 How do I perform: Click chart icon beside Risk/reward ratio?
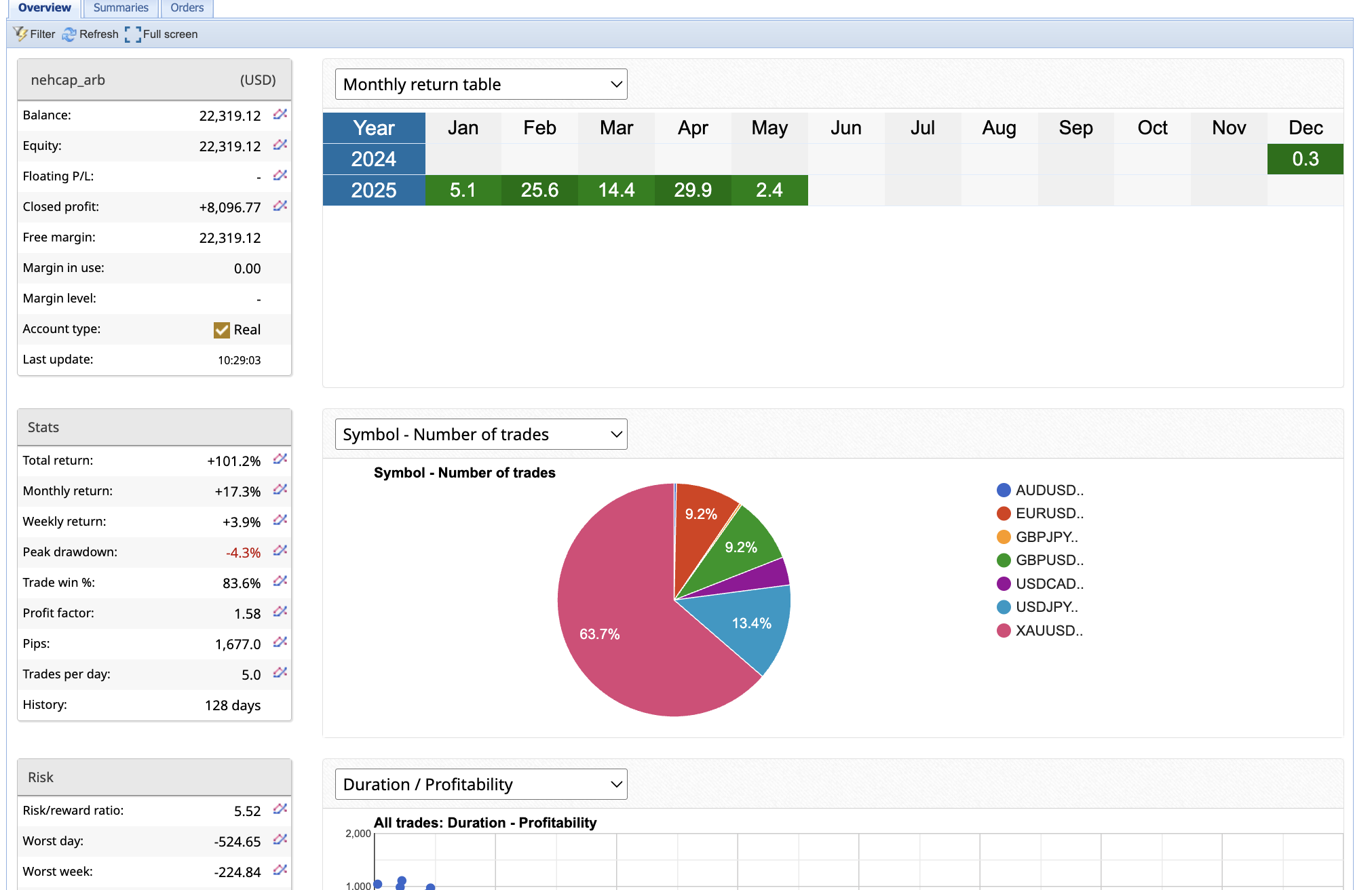point(280,809)
